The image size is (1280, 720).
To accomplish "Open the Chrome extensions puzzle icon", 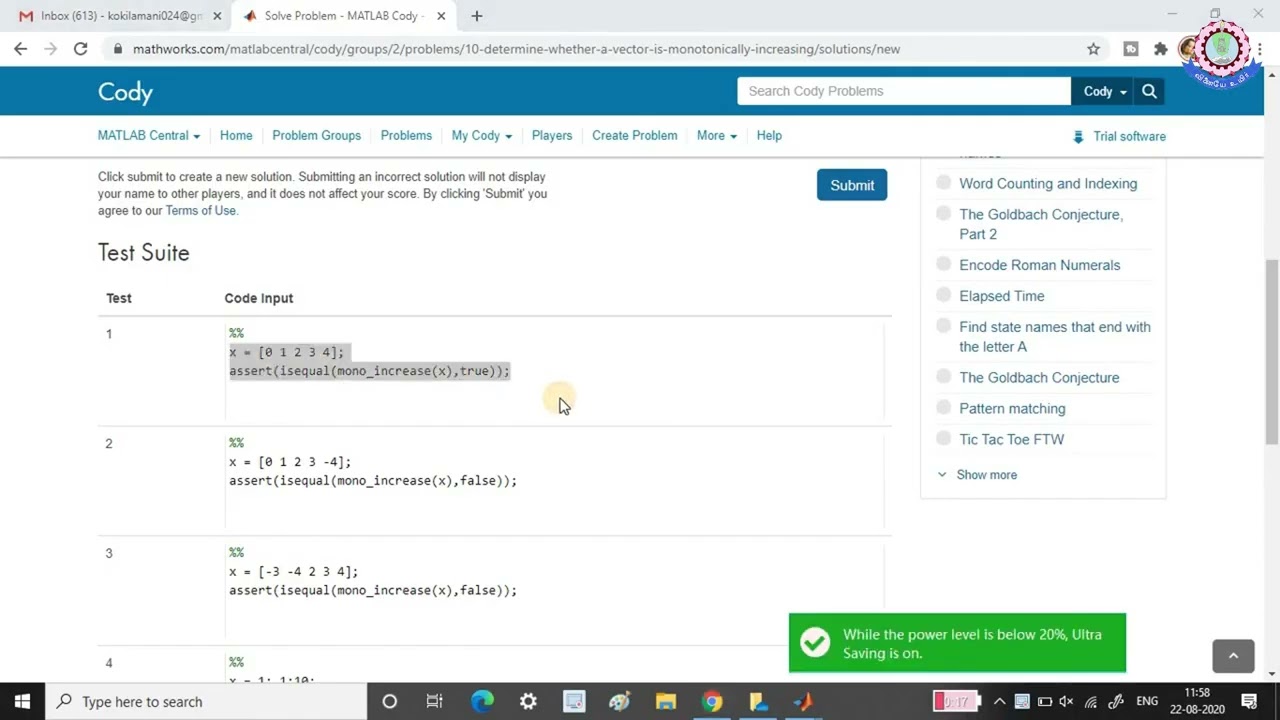I will (1160, 49).
